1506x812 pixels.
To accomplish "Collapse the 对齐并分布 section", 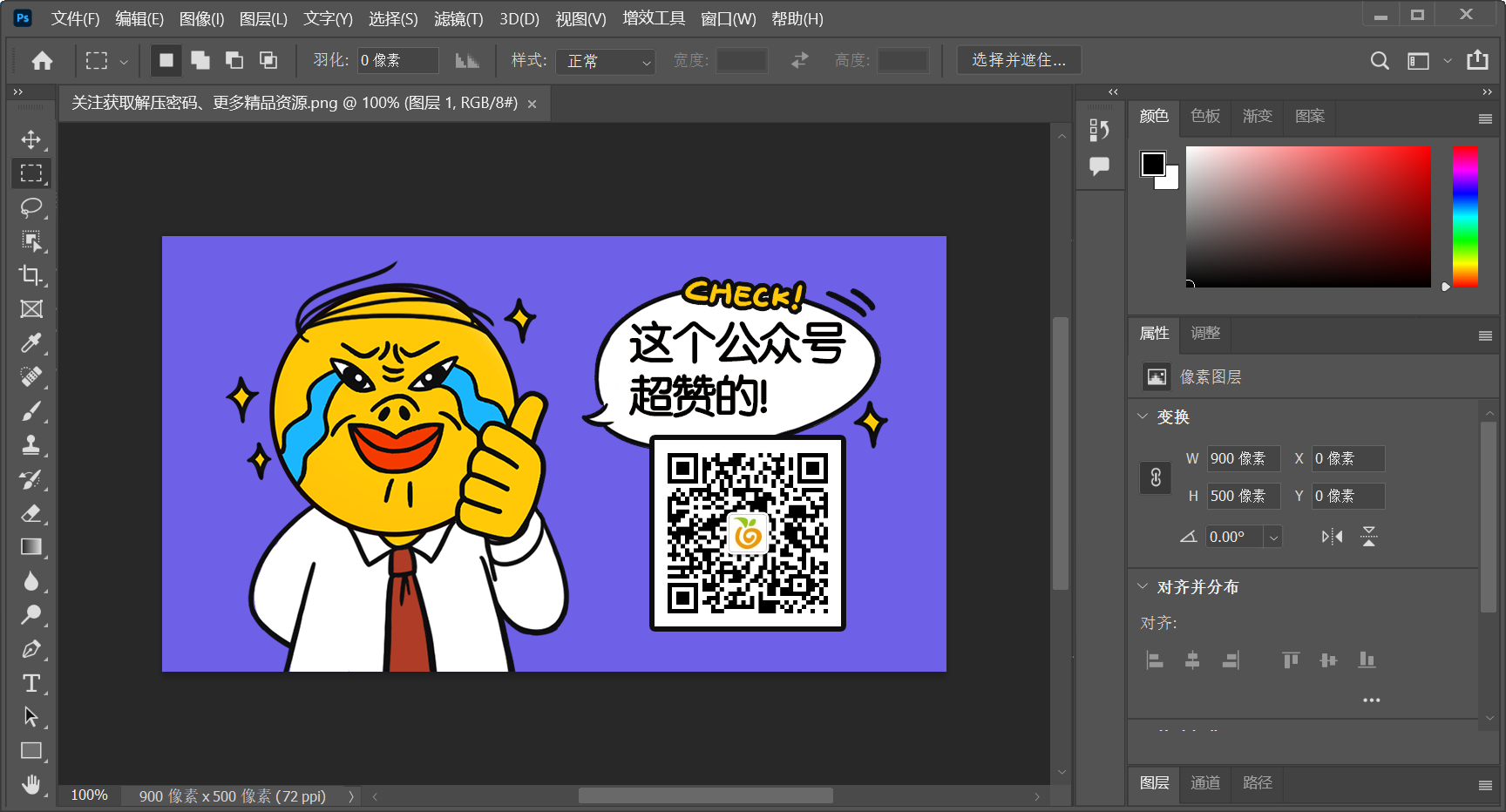I will coord(1143,586).
